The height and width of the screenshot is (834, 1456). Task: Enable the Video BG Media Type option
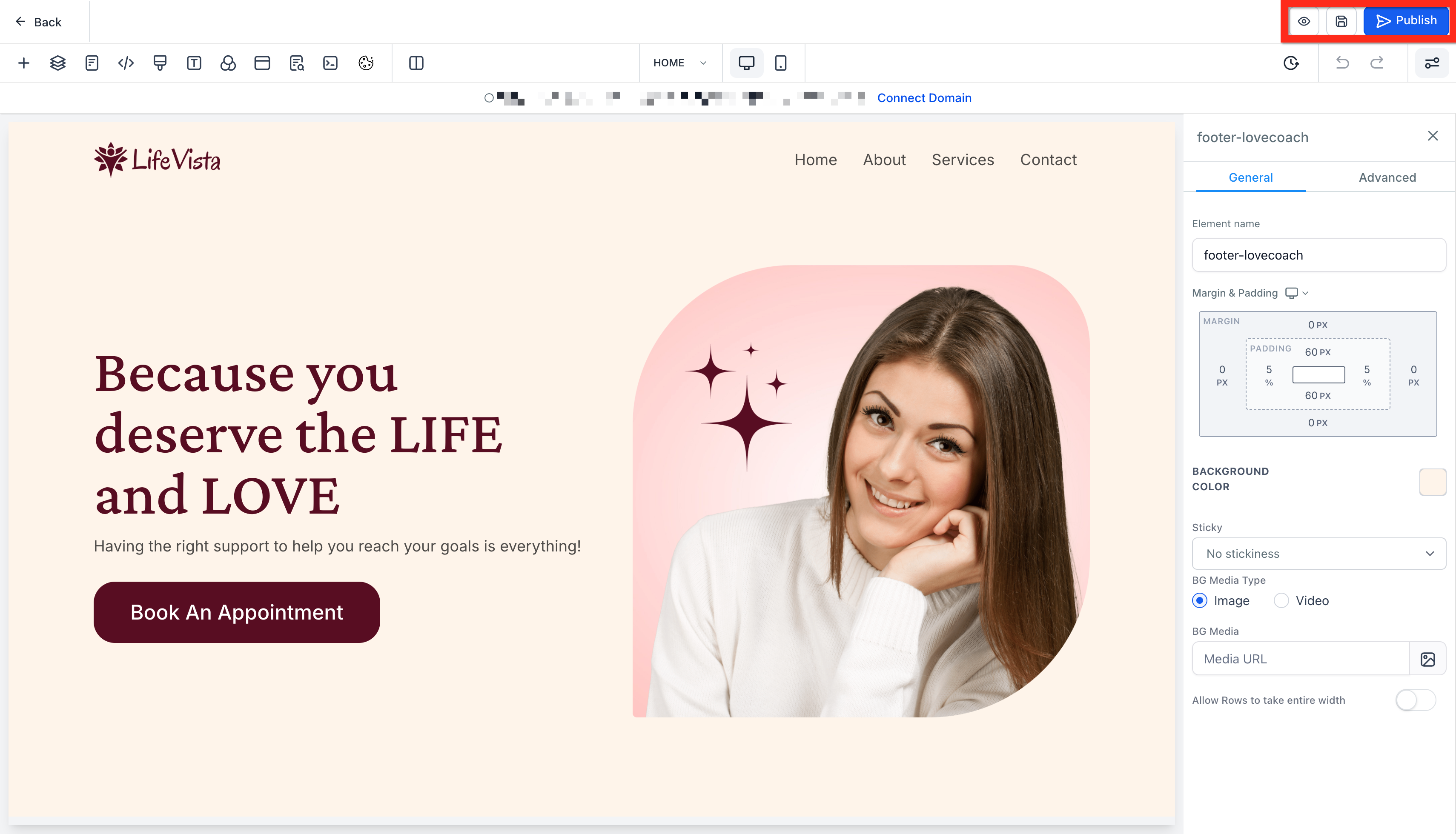pos(1281,600)
